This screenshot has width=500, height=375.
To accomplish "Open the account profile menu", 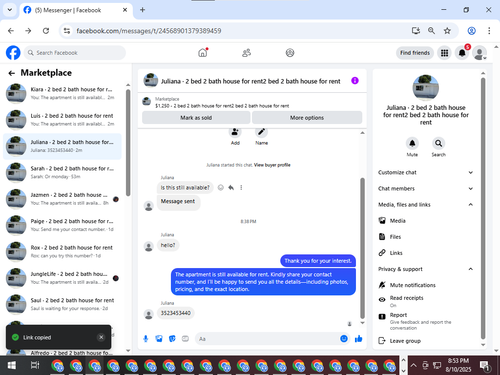I will point(480,53).
